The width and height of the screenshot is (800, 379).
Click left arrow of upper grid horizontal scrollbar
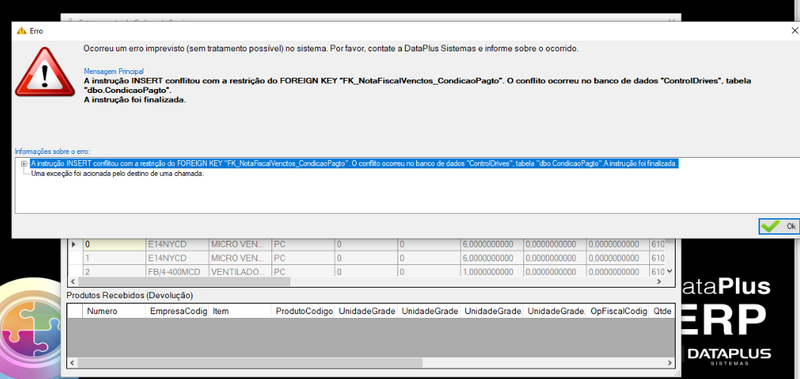pos(73,282)
